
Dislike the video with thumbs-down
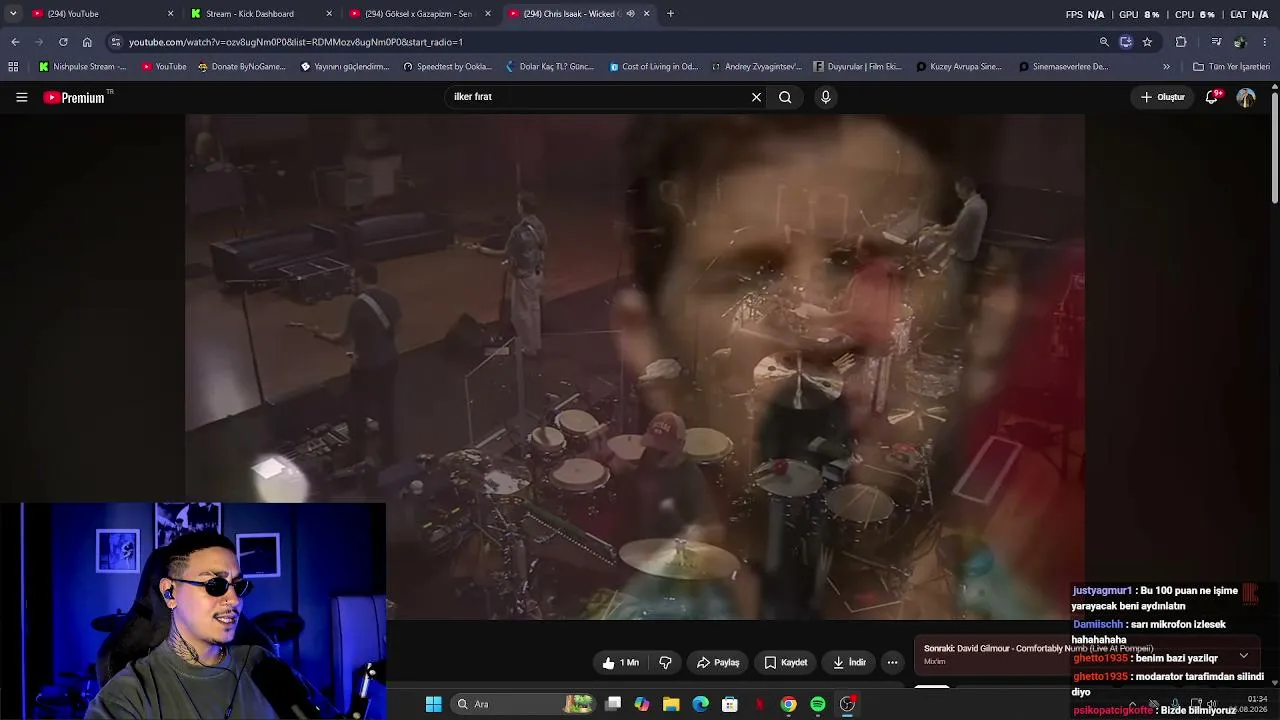(665, 662)
